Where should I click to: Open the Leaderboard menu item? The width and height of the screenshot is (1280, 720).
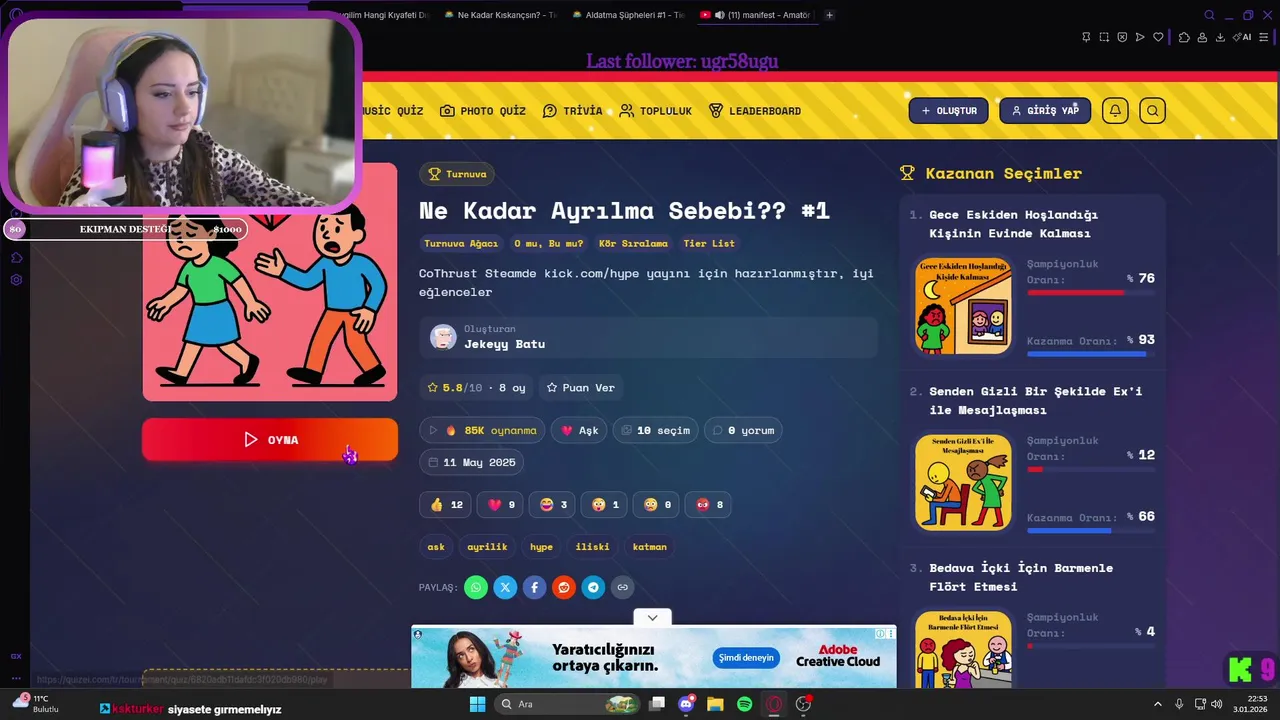coord(755,111)
